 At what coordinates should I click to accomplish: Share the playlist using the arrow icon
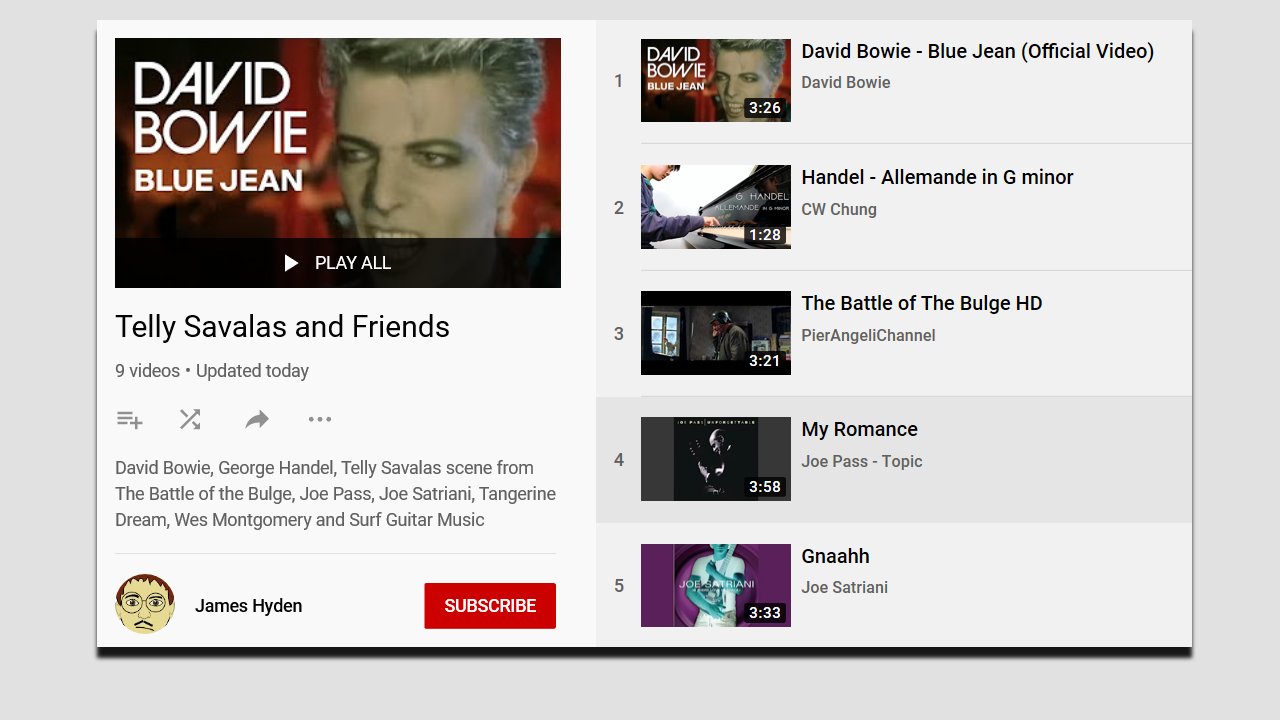click(x=257, y=420)
